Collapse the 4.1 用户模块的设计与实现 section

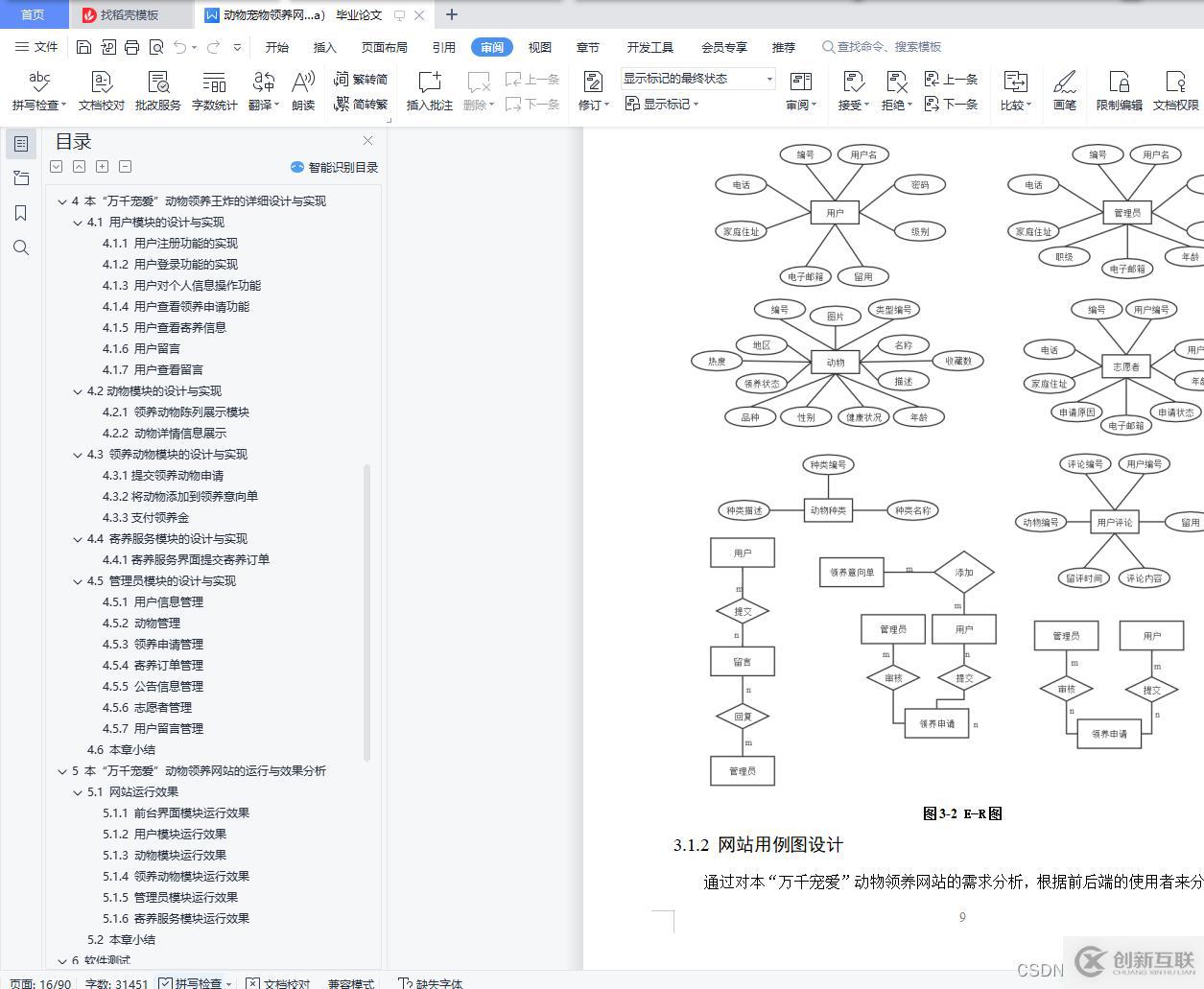[x=79, y=223]
